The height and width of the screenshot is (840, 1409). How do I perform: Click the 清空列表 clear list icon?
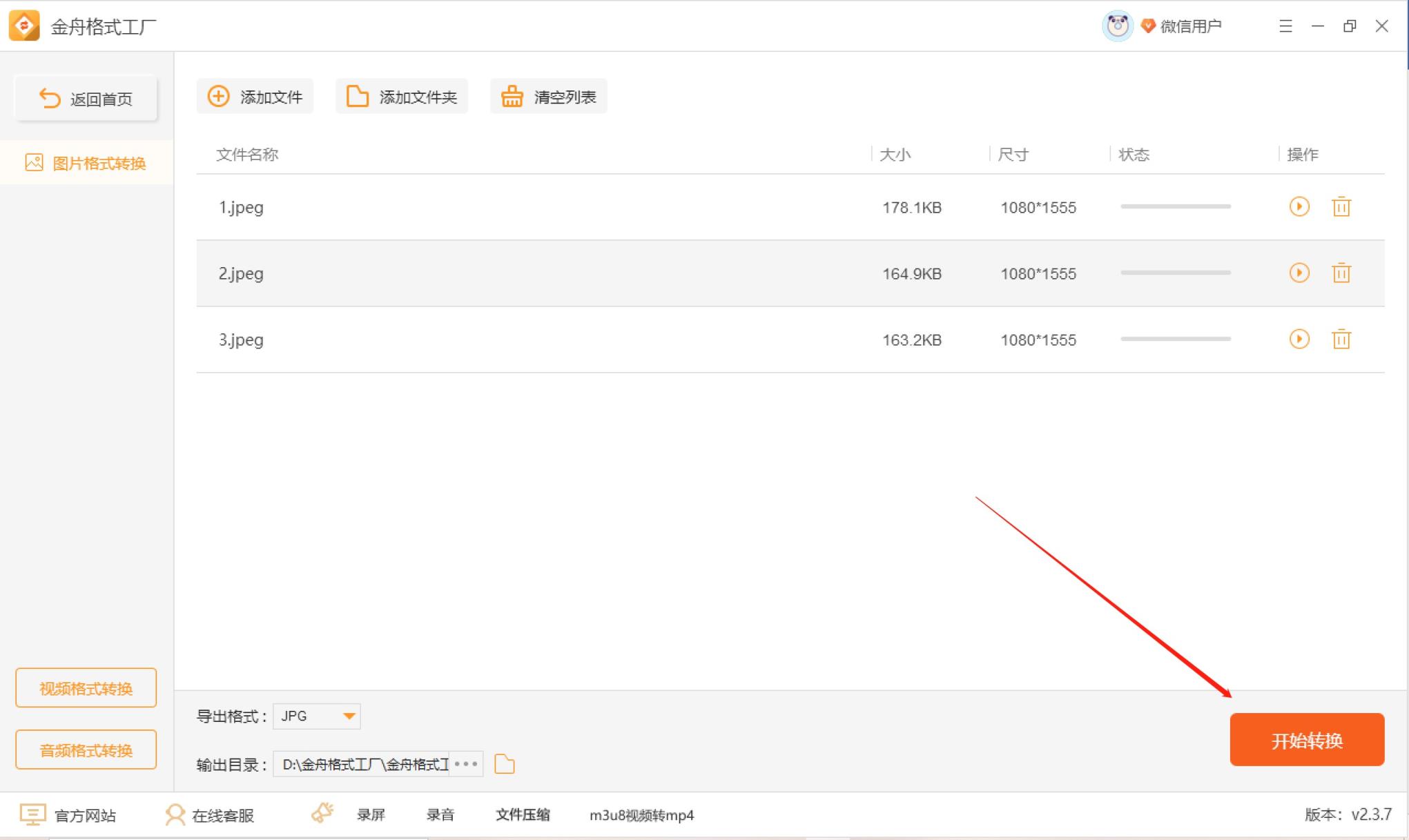click(x=512, y=96)
